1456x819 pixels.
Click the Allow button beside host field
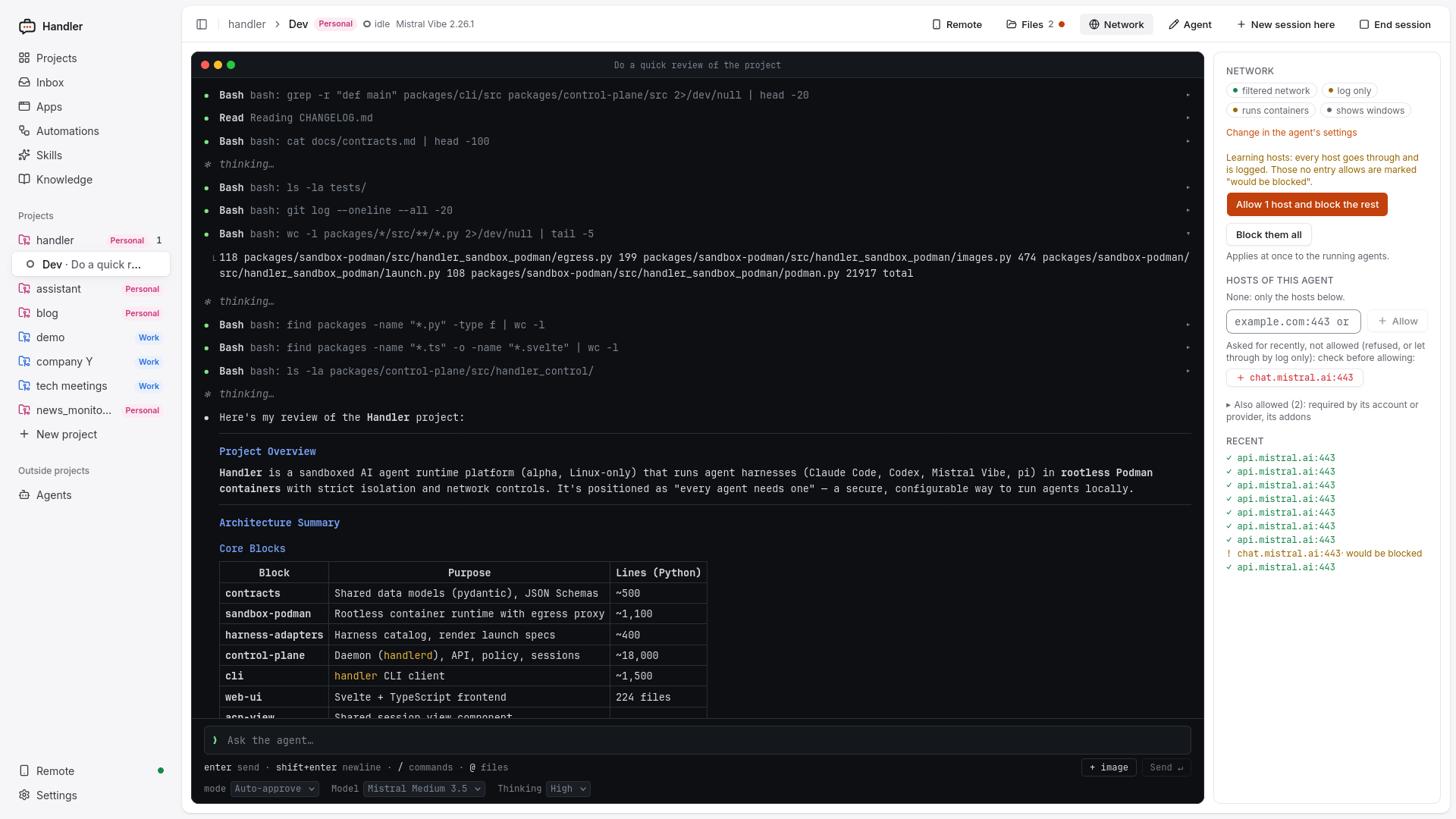[1398, 322]
